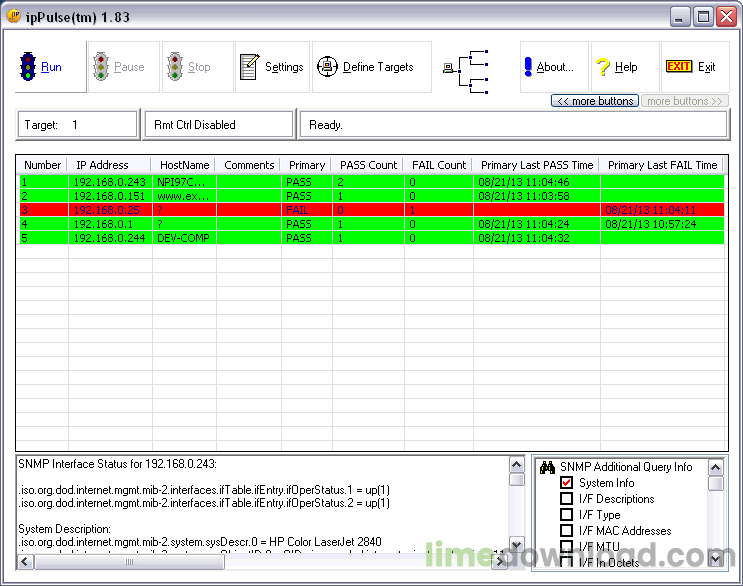743x586 pixels.
Task: Click the yellow Help question mark icon
Action: point(603,67)
